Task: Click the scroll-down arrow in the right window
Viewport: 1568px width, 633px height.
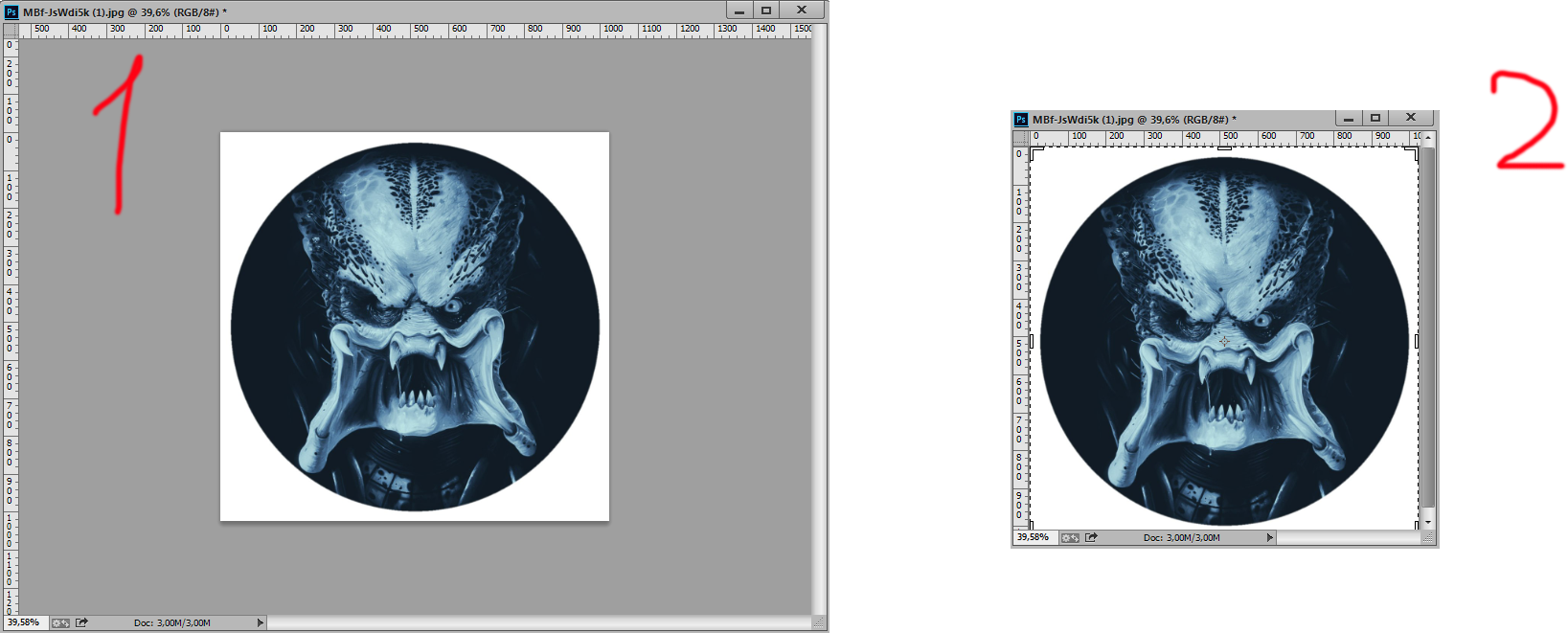Action: (1428, 523)
